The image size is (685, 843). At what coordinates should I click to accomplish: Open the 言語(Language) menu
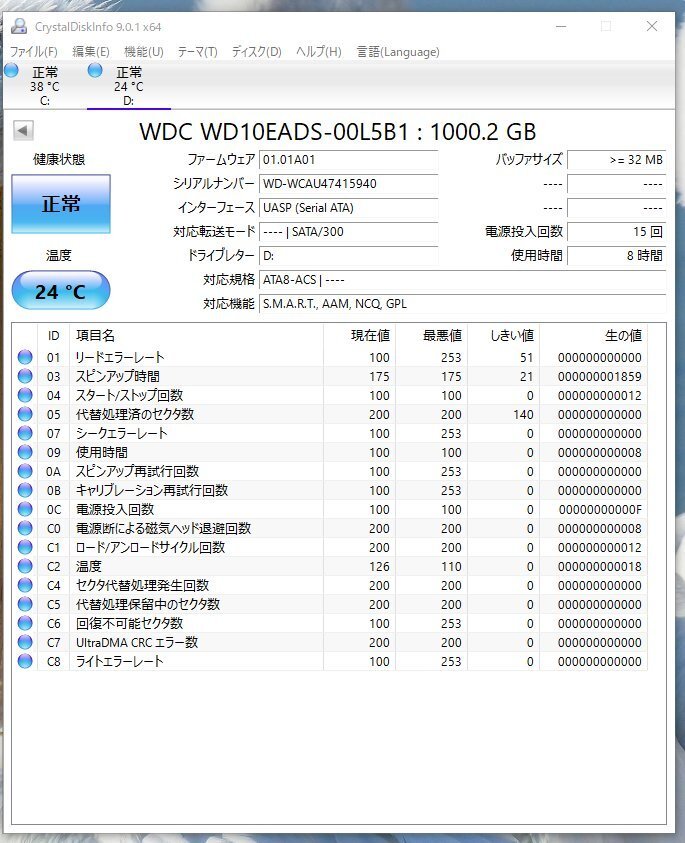pyautogui.click(x=398, y=52)
